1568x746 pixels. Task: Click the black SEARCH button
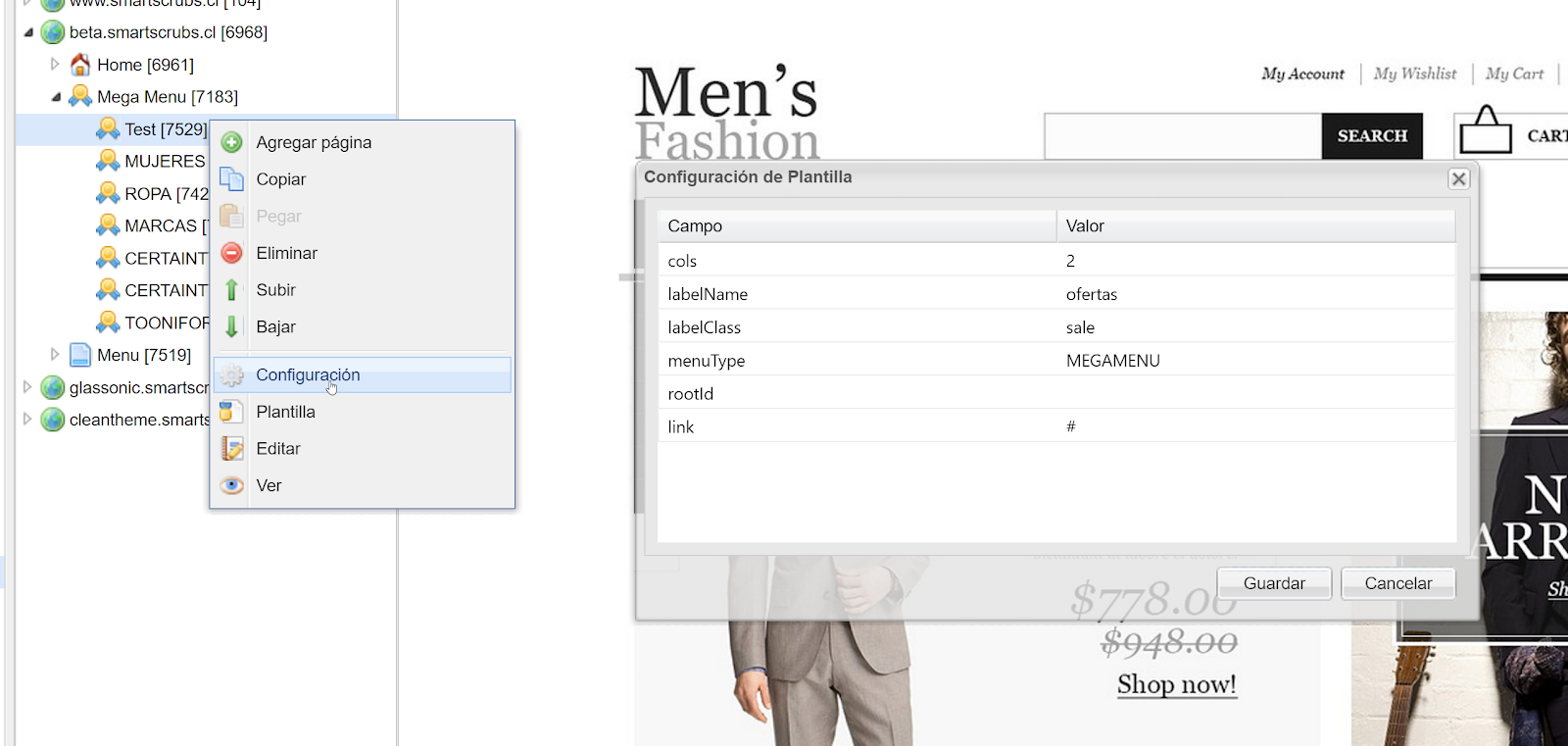pos(1372,136)
